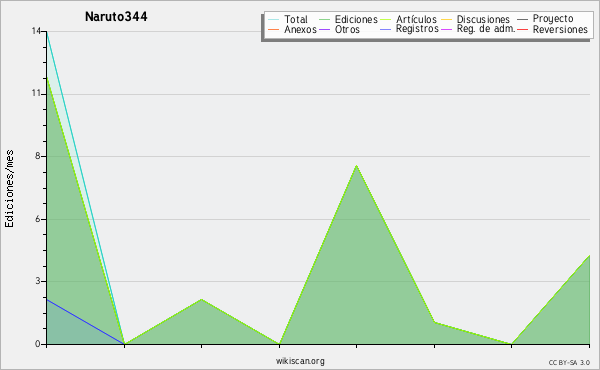Click the cyan Total legend line swatch
The image size is (600, 370).
click(x=274, y=20)
